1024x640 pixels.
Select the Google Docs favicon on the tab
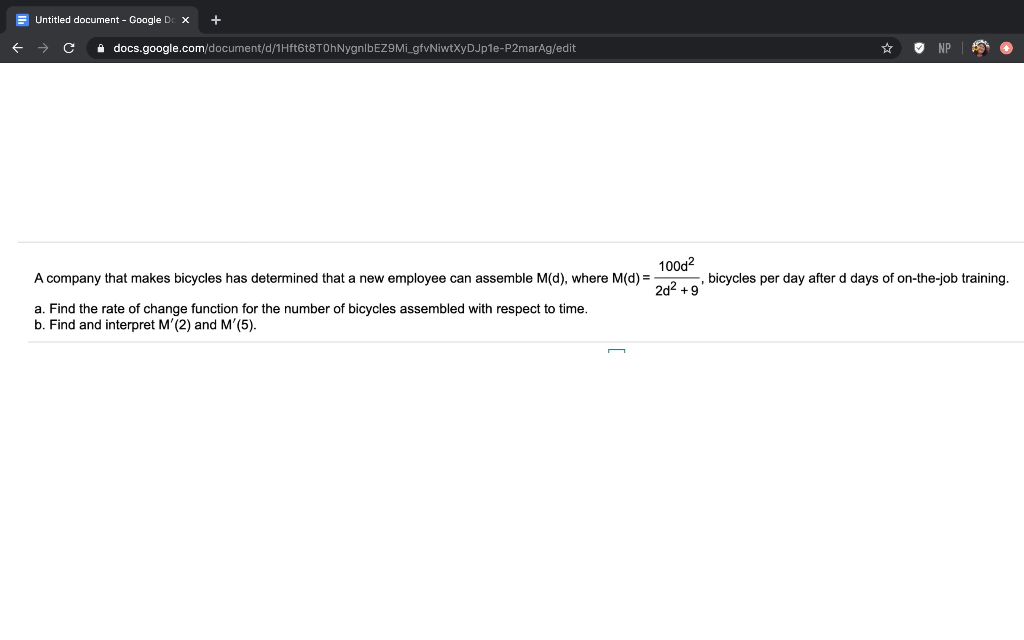point(22,19)
